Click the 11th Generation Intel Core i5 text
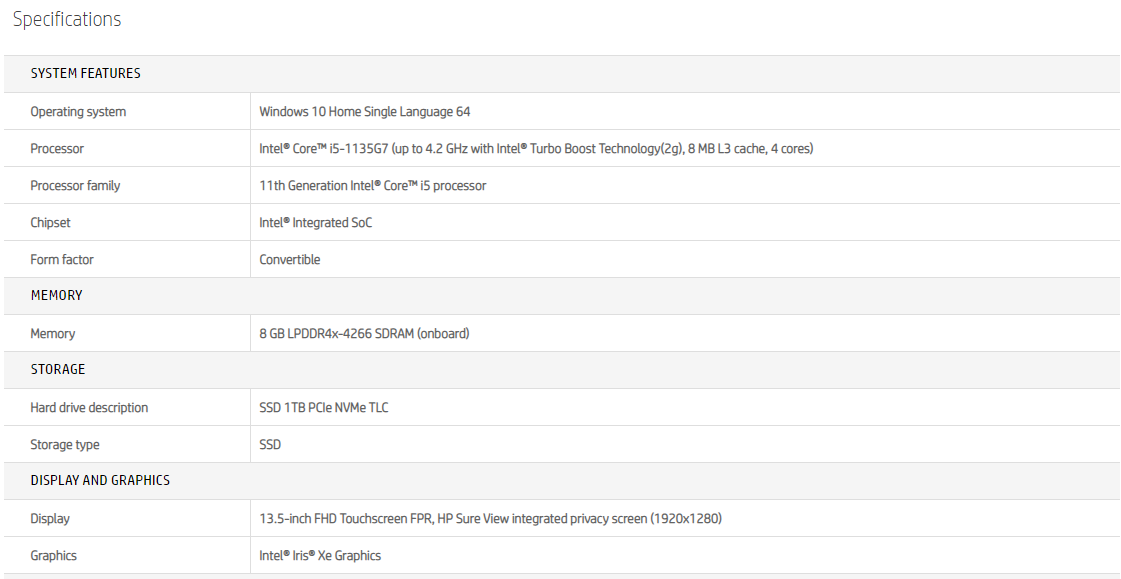 373,186
